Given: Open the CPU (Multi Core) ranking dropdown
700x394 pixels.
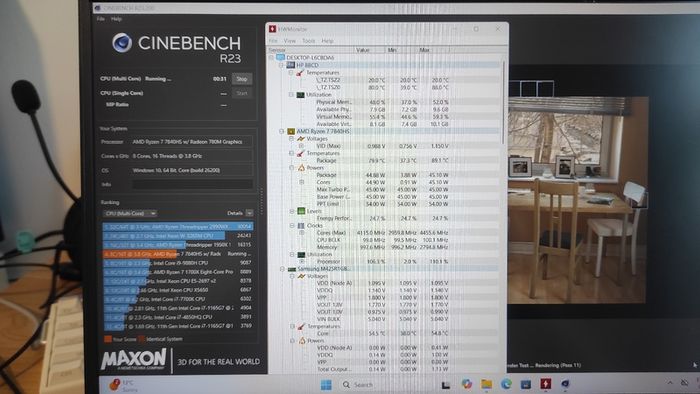Looking at the screenshot, I should coord(130,213).
